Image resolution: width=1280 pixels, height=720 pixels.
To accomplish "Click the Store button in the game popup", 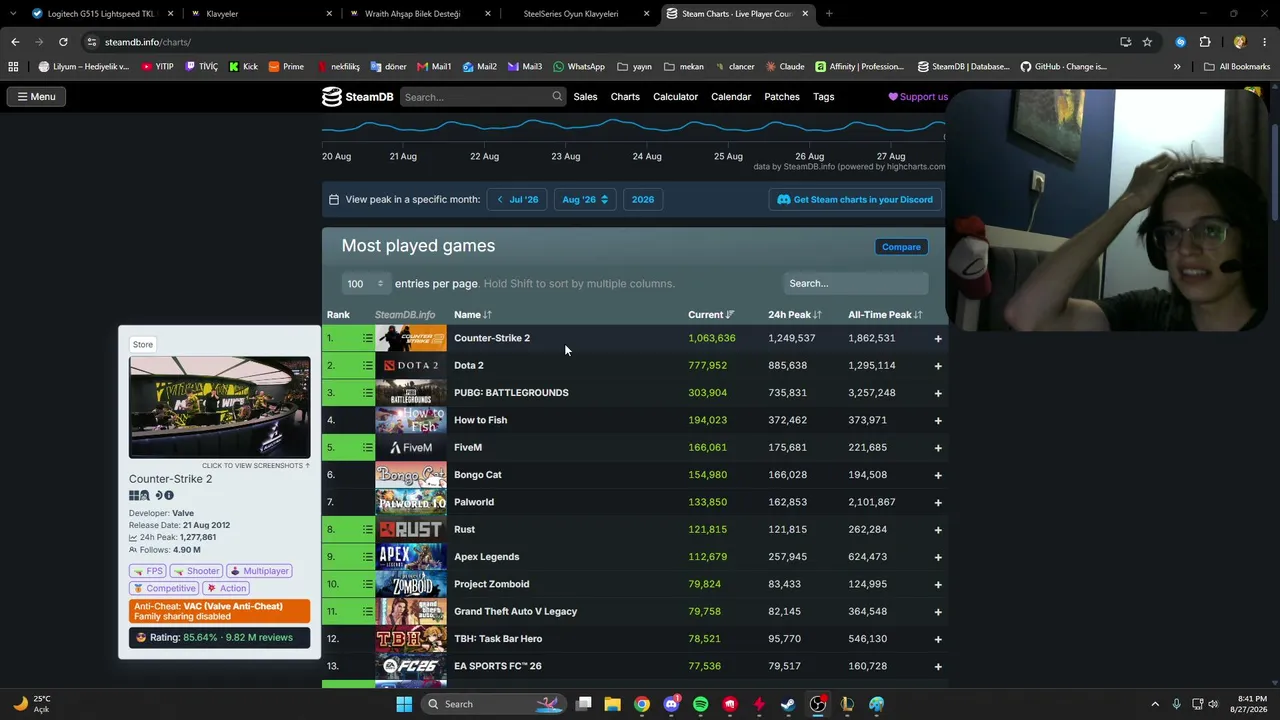I will click(143, 345).
